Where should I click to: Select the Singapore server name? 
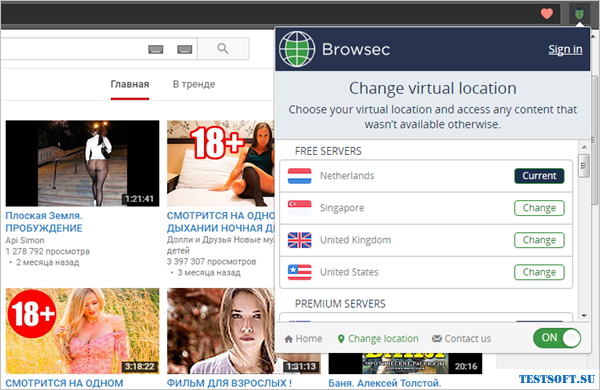342,208
